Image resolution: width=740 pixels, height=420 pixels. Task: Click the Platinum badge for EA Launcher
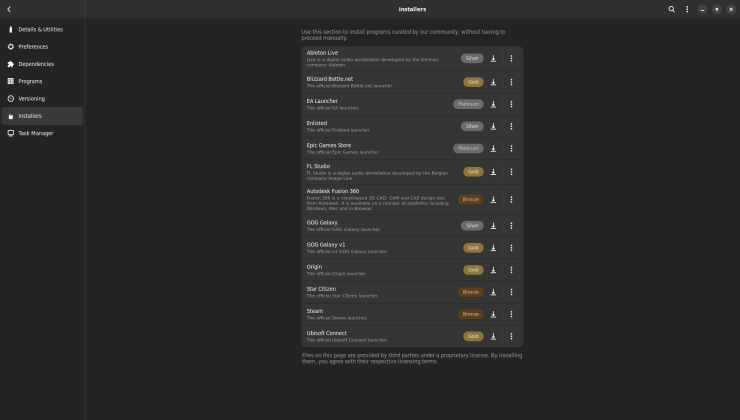tap(468, 104)
